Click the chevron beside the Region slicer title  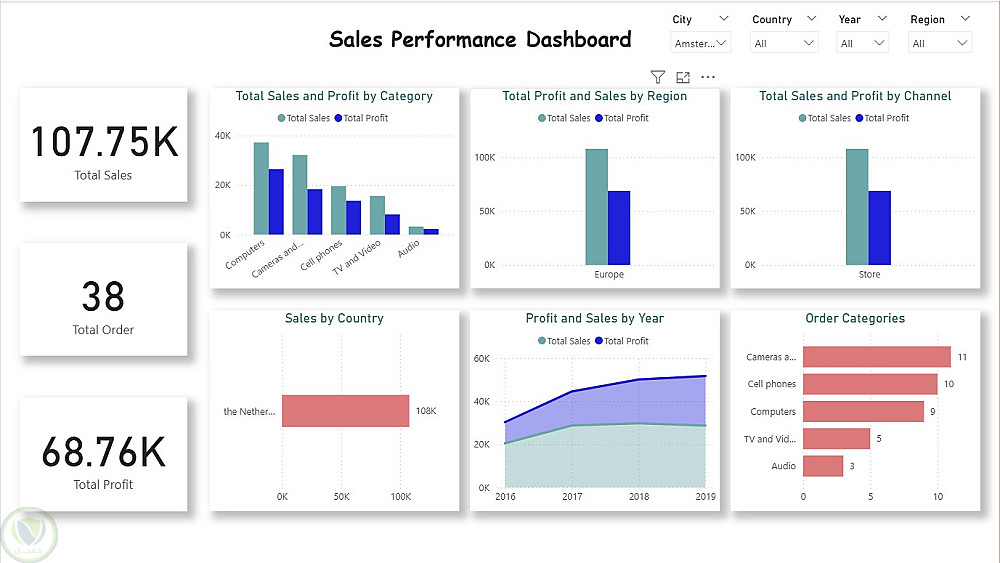pyautogui.click(x=964, y=19)
